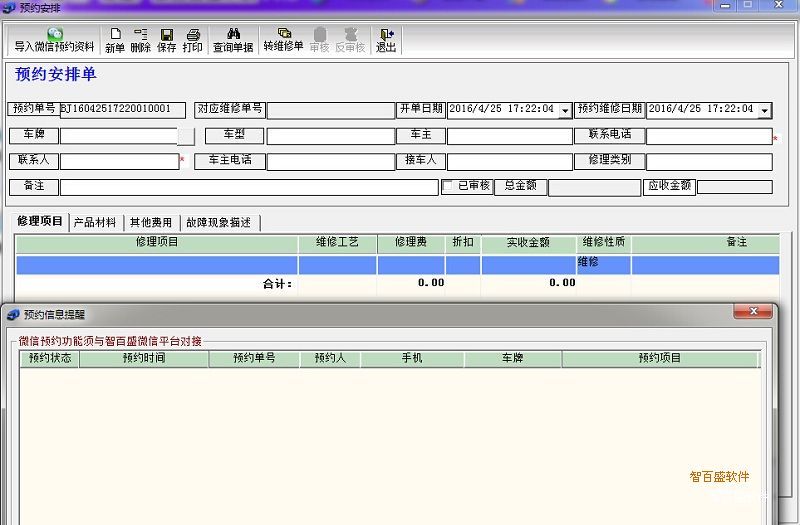Screen dimensions: 800x525
Task: Switch to the 修理项目 tab
Action: coord(40,221)
